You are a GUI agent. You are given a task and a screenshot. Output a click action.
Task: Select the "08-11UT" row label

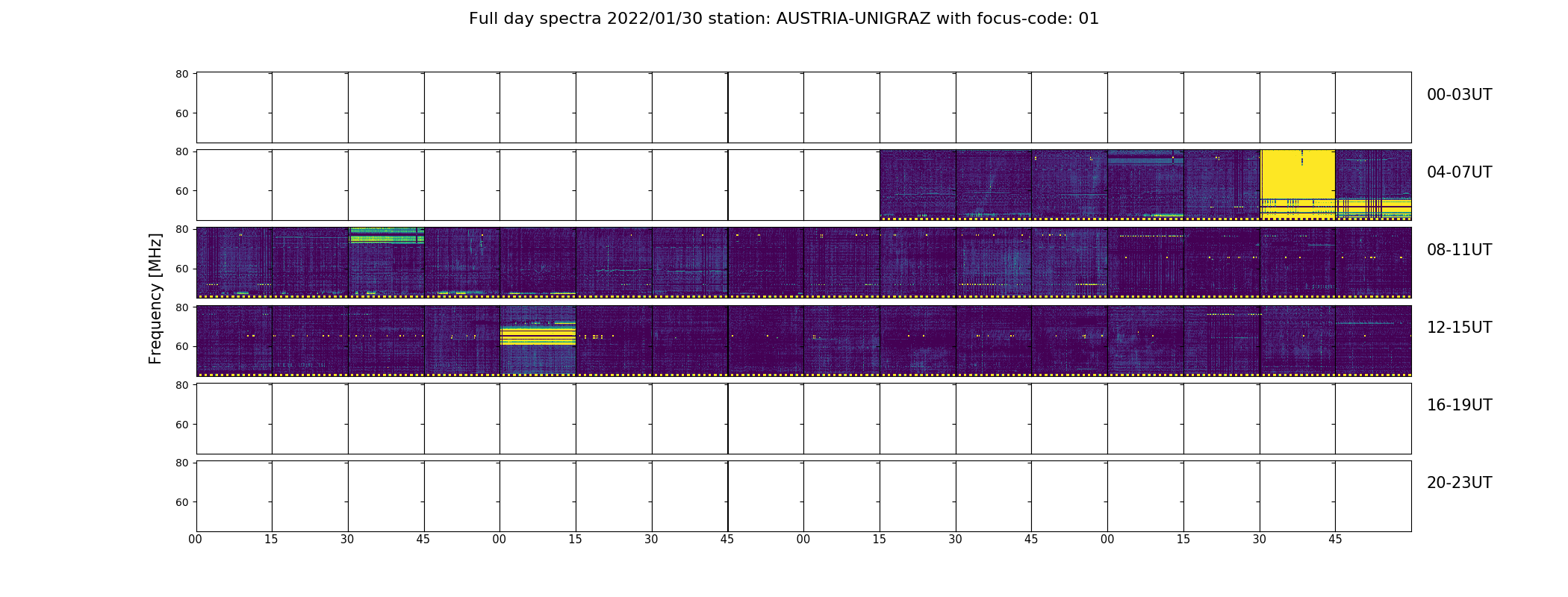click(1459, 250)
